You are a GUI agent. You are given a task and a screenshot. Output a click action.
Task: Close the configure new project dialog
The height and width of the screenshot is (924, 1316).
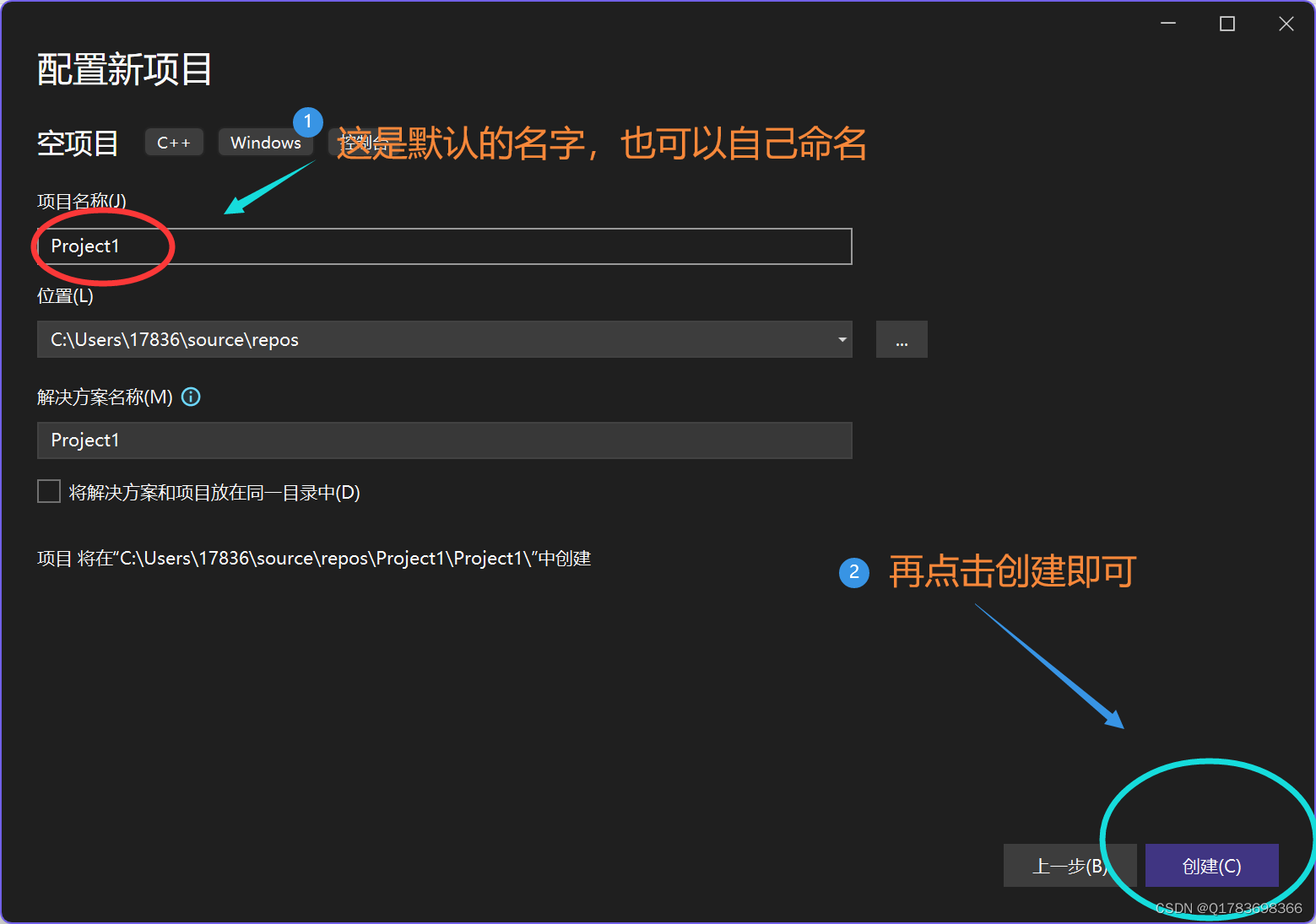pyautogui.click(x=1286, y=24)
